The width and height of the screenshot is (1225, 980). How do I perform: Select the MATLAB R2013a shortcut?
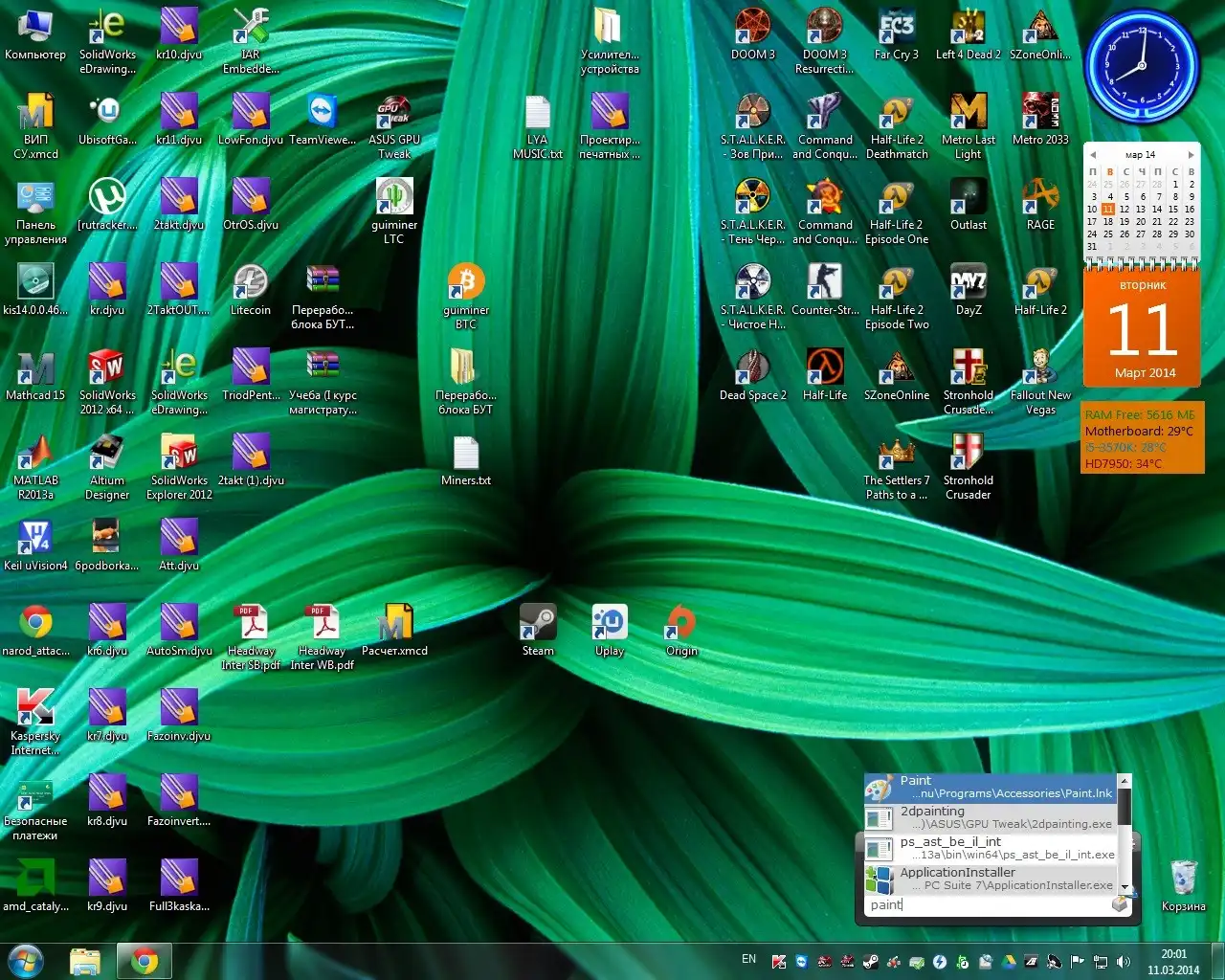click(35, 454)
